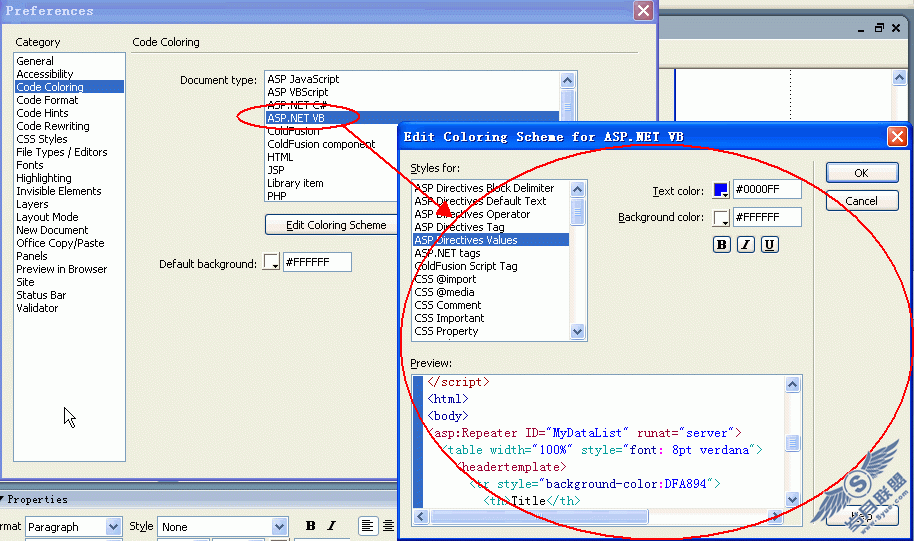Image resolution: width=914 pixels, height=541 pixels.
Task: Select Code Format category
Action: click(47, 100)
